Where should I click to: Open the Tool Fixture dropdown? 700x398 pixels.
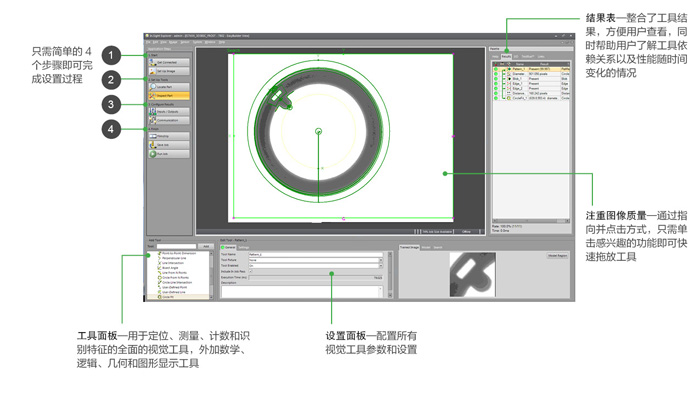(x=315, y=260)
